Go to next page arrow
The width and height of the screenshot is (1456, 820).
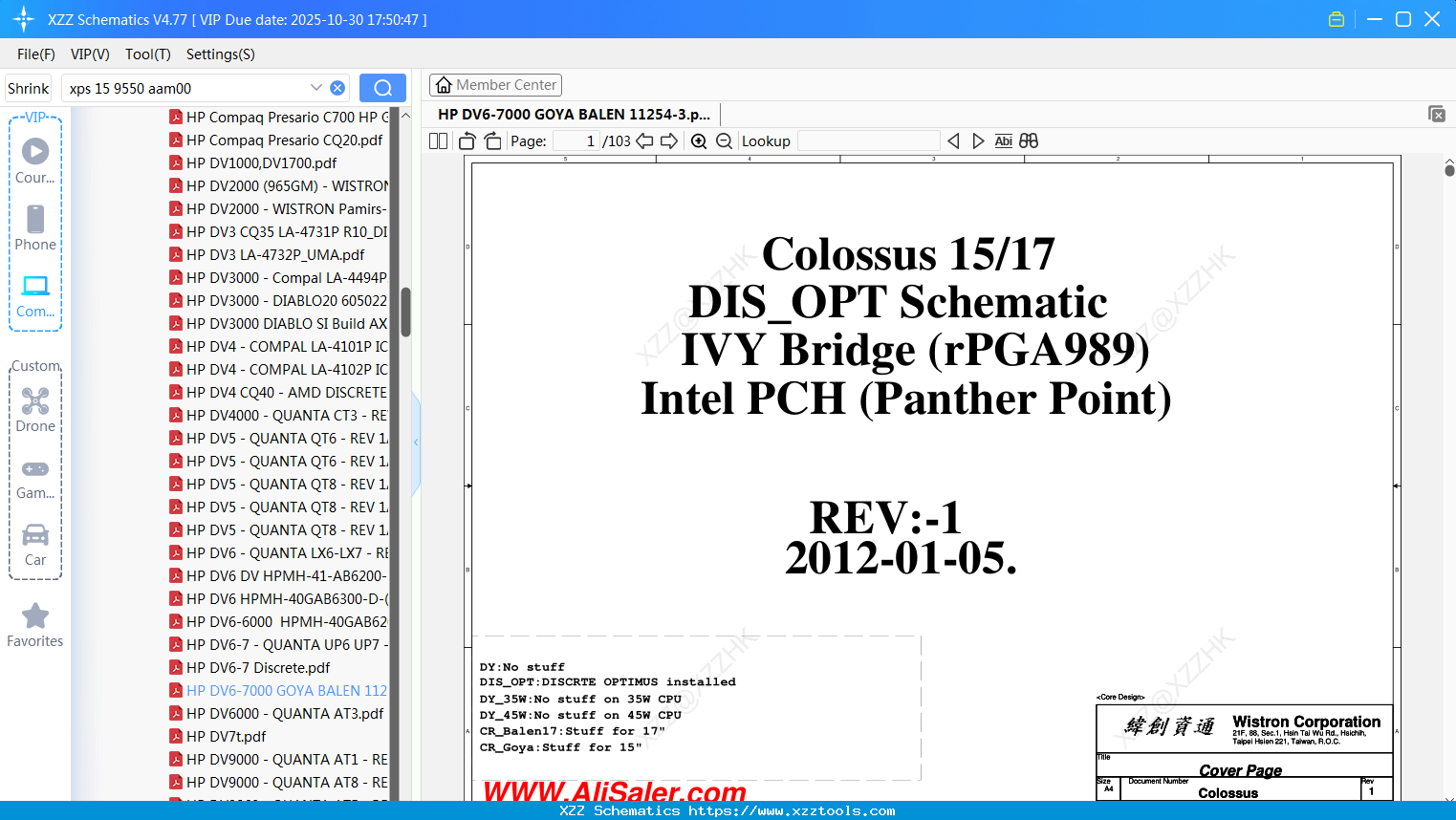pos(669,140)
